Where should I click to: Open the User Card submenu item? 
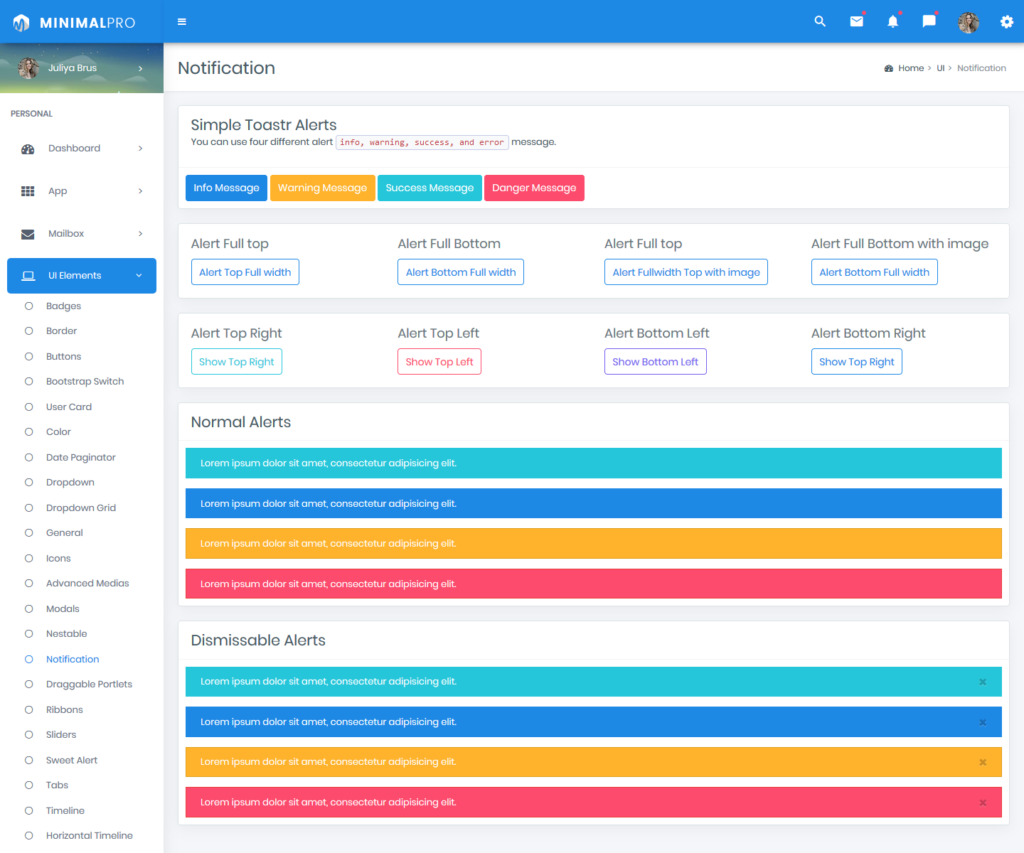[69, 407]
